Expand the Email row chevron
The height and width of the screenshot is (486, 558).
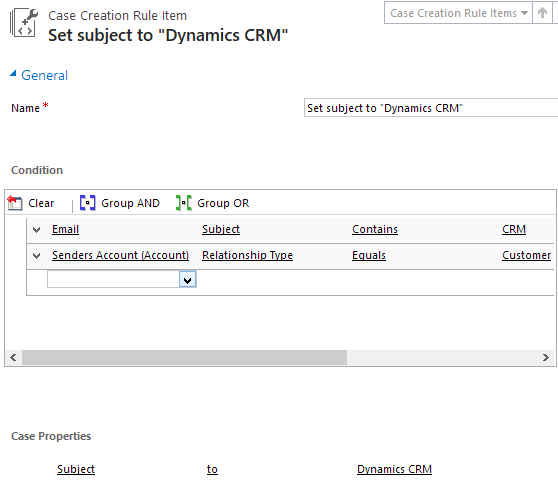(x=36, y=230)
